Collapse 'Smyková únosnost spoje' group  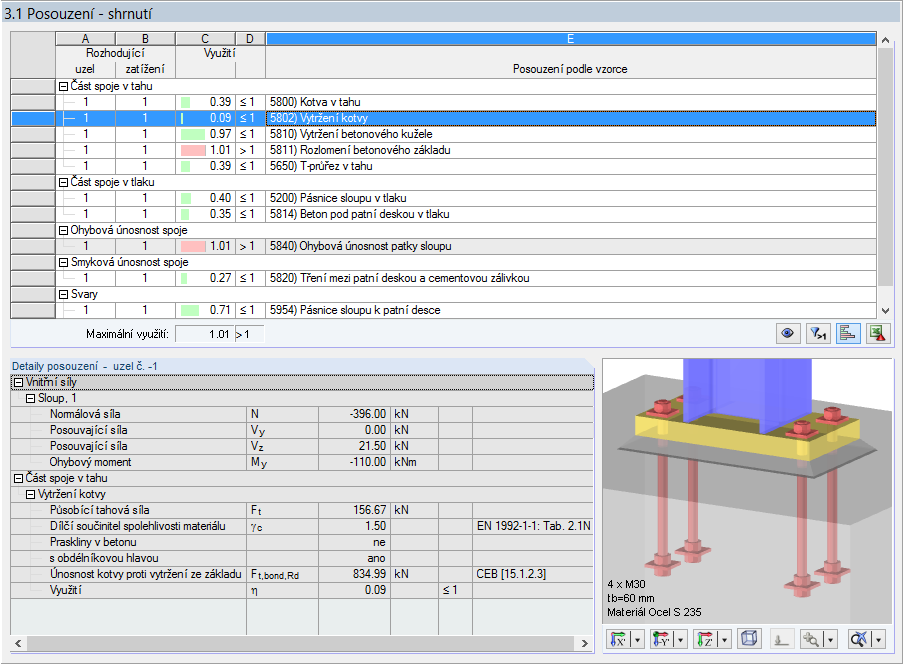pos(63,262)
